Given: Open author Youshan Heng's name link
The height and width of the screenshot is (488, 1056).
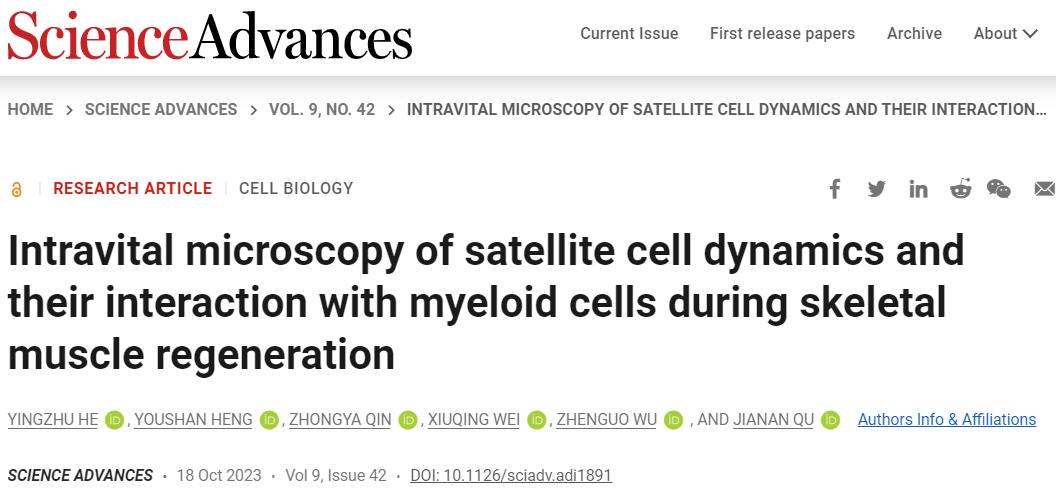Looking at the screenshot, I should pos(193,420).
